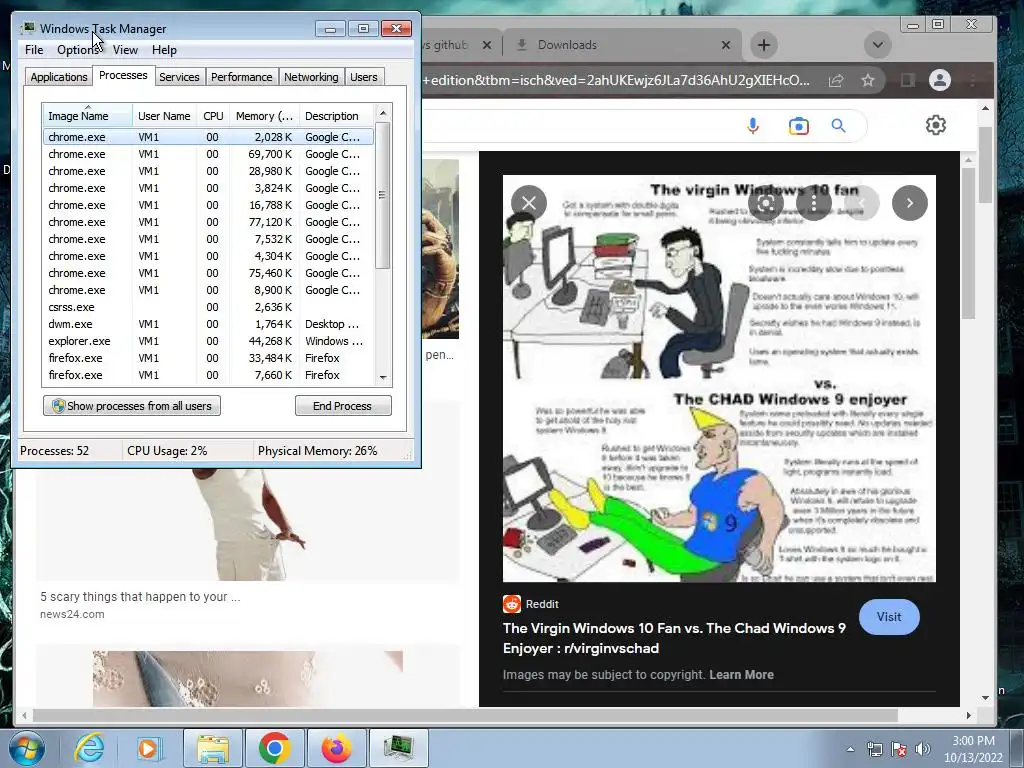Screen dimensions: 1024x768
Task: Open Chrome tab search dropdown chevron
Action: pos(878,45)
